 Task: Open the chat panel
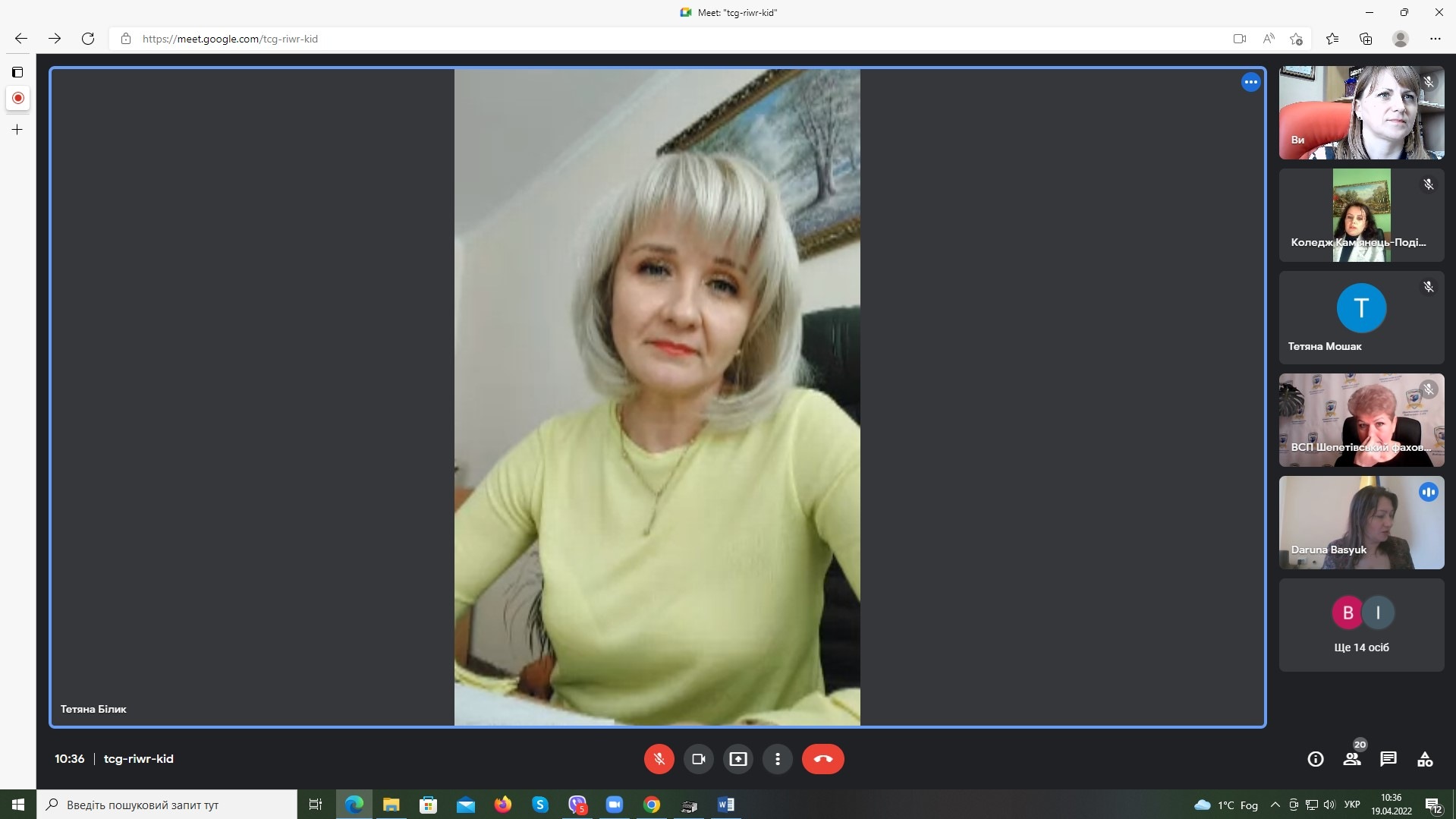click(1388, 758)
